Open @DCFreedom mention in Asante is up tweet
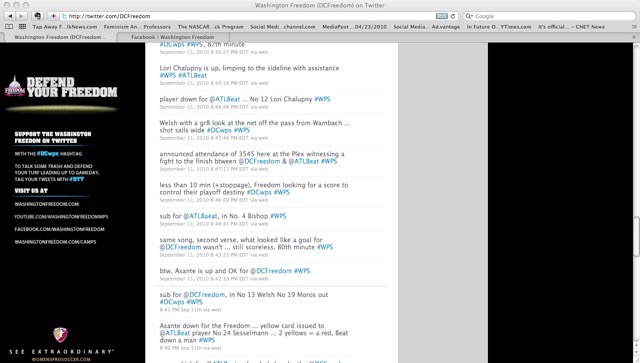 pos(271,271)
